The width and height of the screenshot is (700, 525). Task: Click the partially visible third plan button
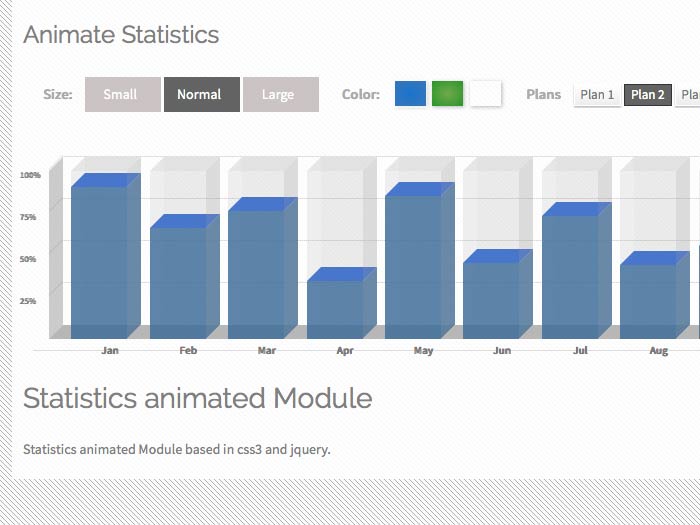(x=688, y=95)
